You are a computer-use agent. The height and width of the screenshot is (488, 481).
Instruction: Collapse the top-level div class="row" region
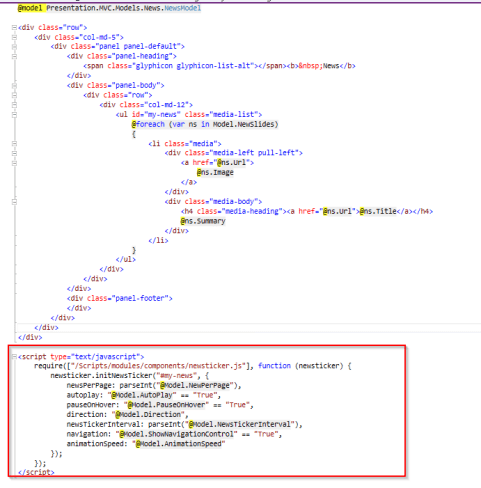[14, 27]
